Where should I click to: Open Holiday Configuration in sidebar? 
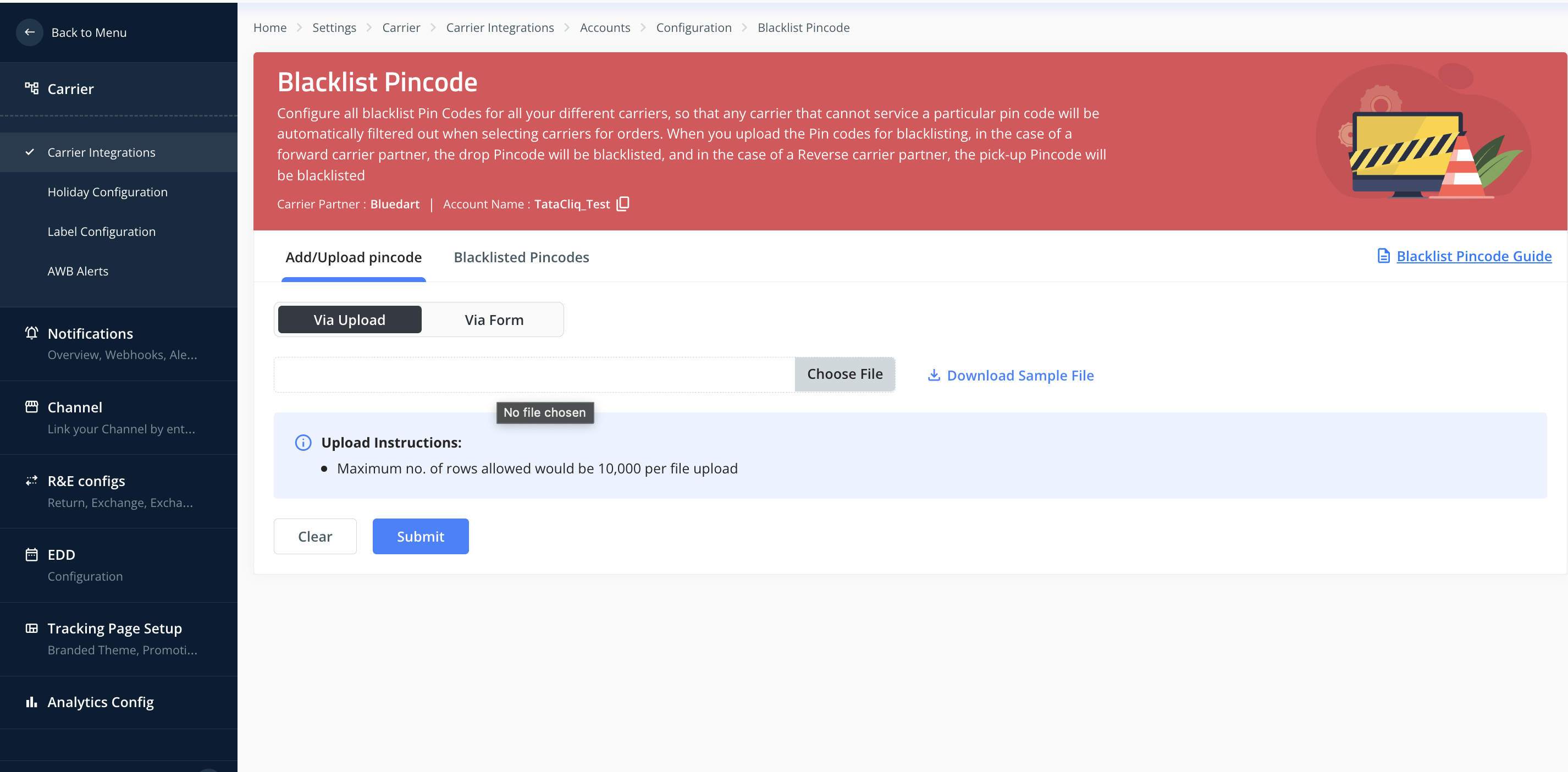(x=107, y=192)
